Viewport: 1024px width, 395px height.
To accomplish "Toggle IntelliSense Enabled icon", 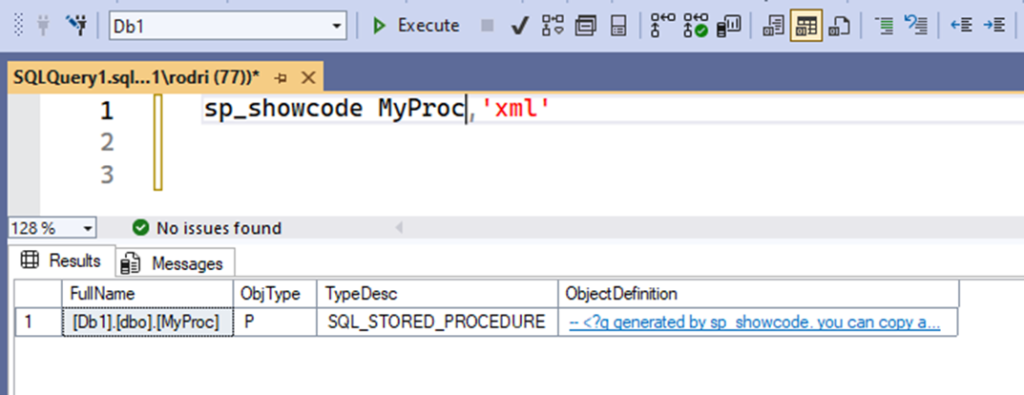I will click(618, 26).
